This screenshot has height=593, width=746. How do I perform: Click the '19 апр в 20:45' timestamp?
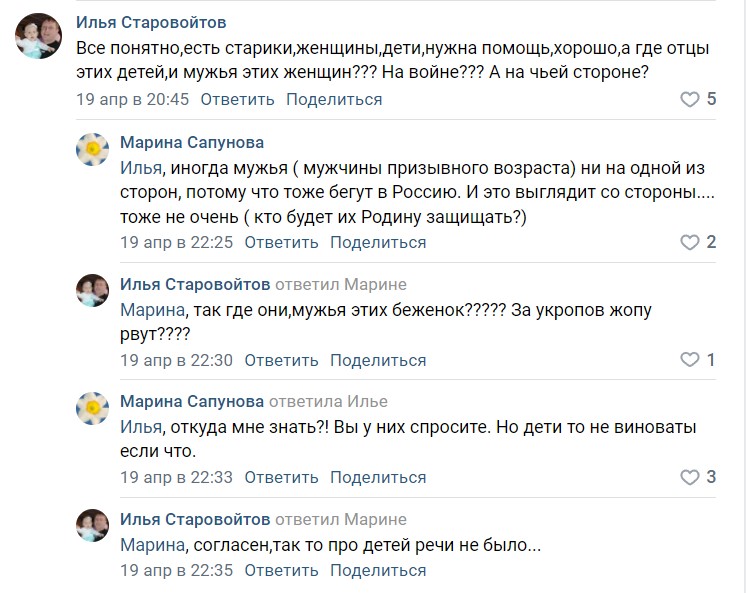(x=133, y=99)
